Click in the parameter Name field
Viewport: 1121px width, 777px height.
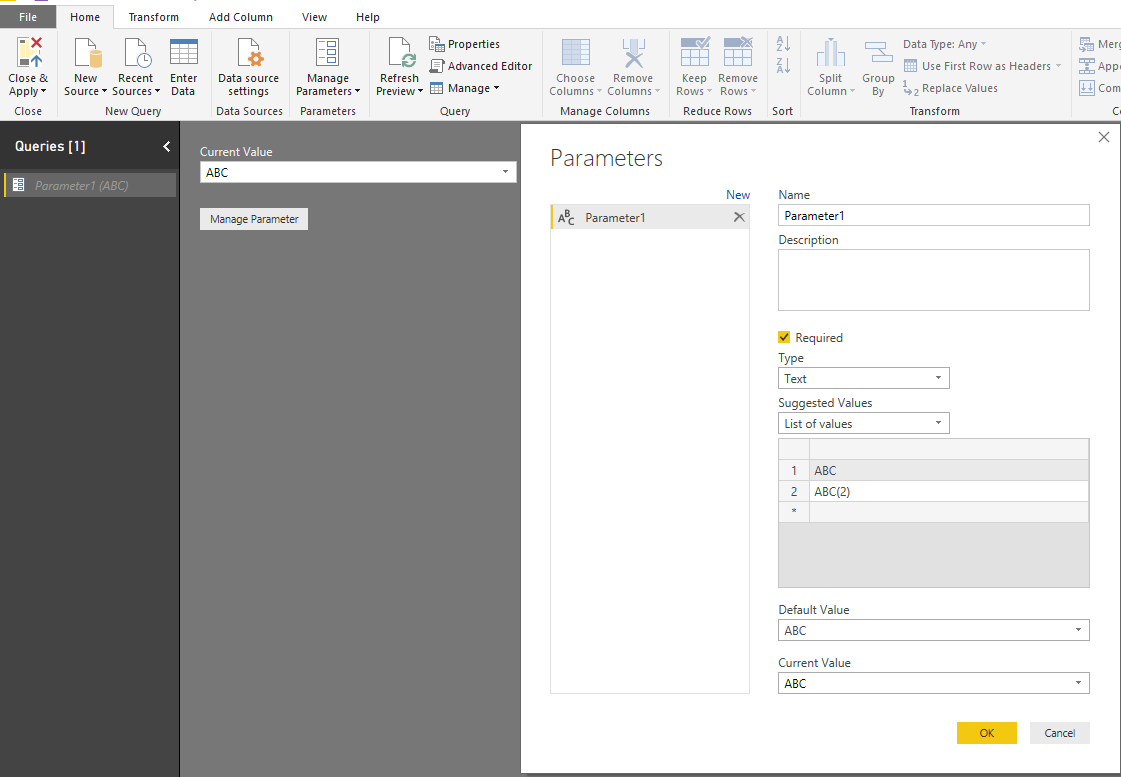(934, 215)
